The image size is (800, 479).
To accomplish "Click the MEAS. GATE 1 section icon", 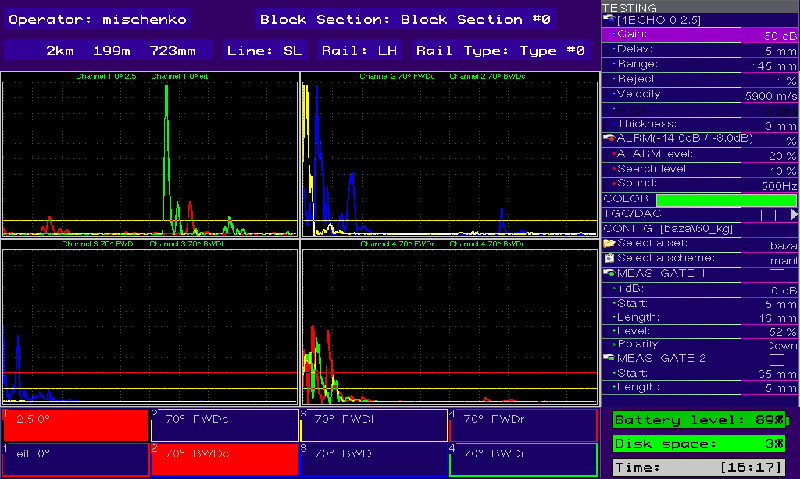I will click(608, 273).
